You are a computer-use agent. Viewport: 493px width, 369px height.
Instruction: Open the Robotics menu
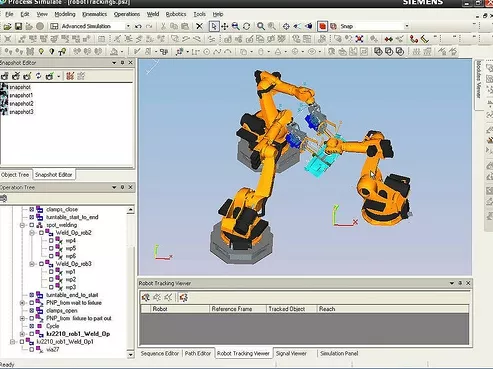point(176,14)
